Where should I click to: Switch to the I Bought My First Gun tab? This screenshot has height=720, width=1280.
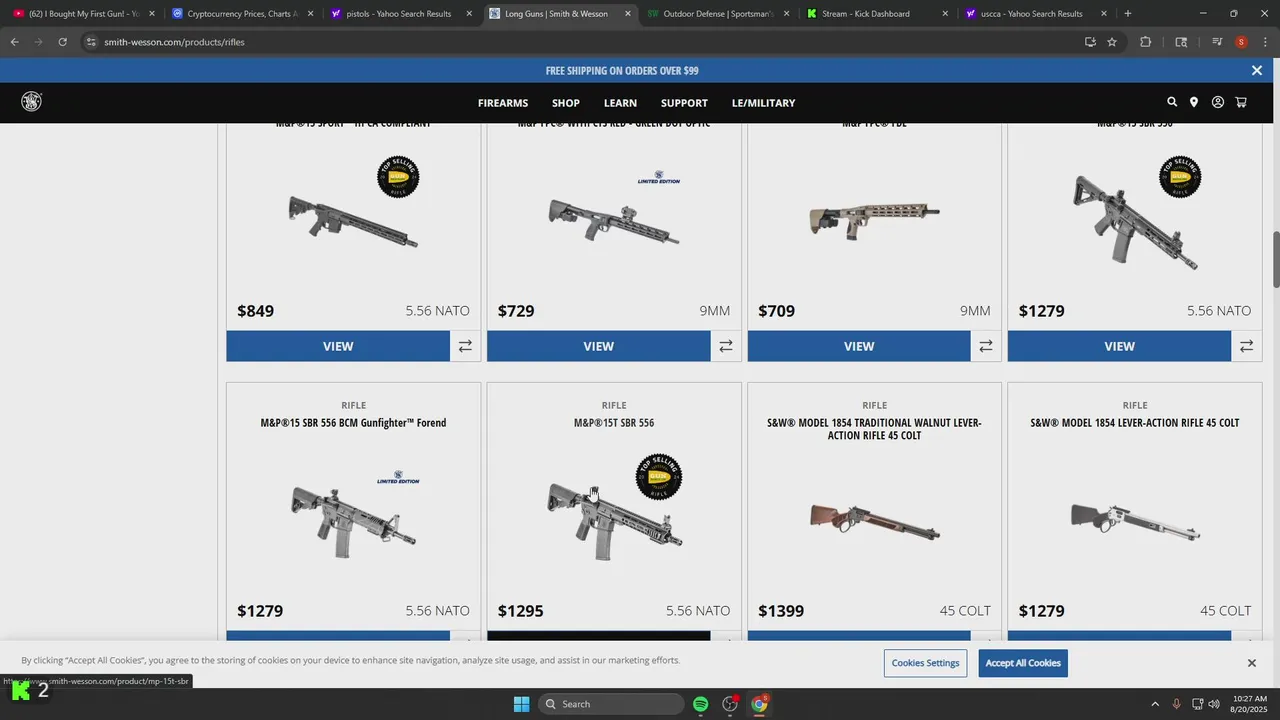point(84,14)
